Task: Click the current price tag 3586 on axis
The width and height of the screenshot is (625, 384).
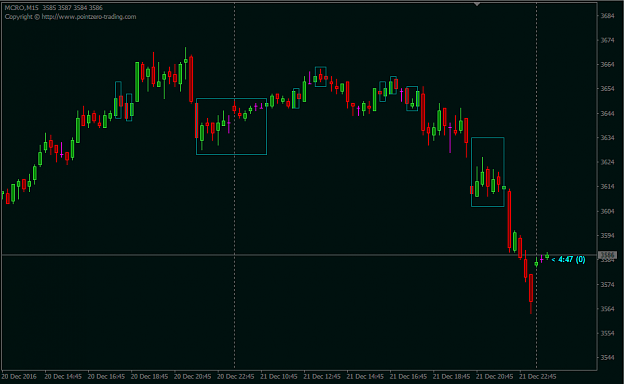Action: point(607,255)
